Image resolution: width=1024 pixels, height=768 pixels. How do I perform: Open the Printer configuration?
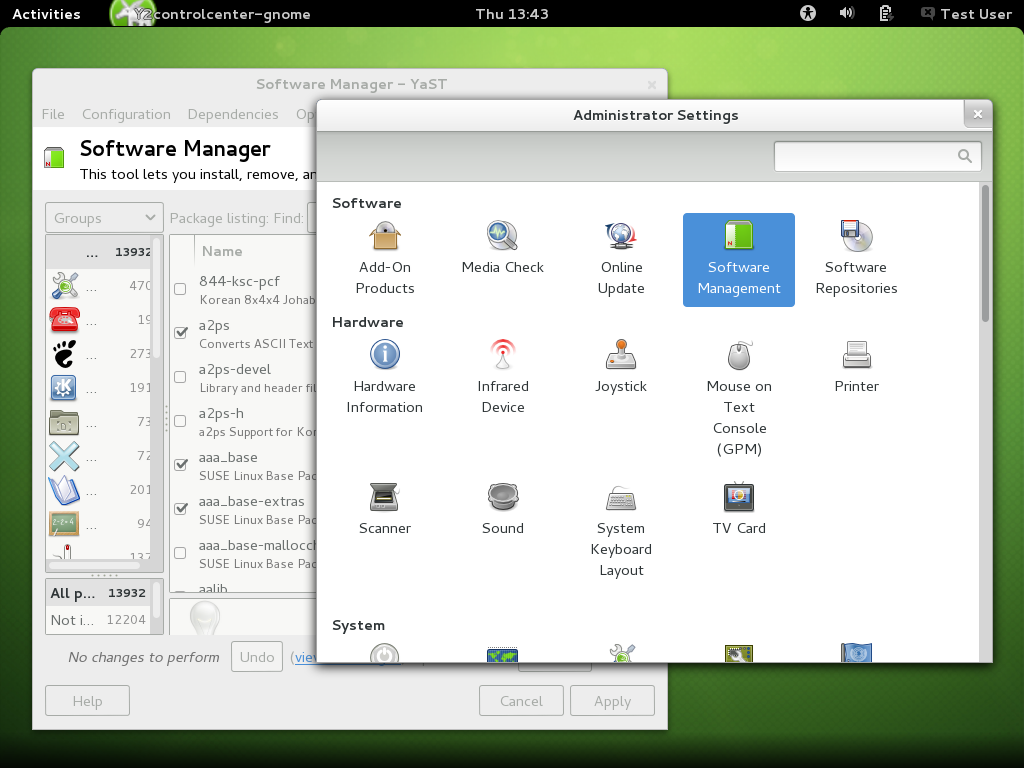point(856,368)
